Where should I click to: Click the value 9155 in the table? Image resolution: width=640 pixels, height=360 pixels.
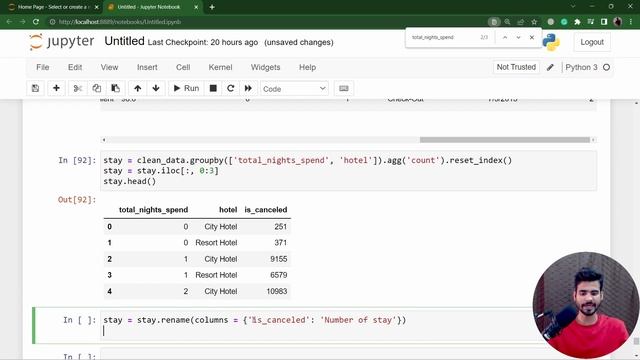point(279,259)
